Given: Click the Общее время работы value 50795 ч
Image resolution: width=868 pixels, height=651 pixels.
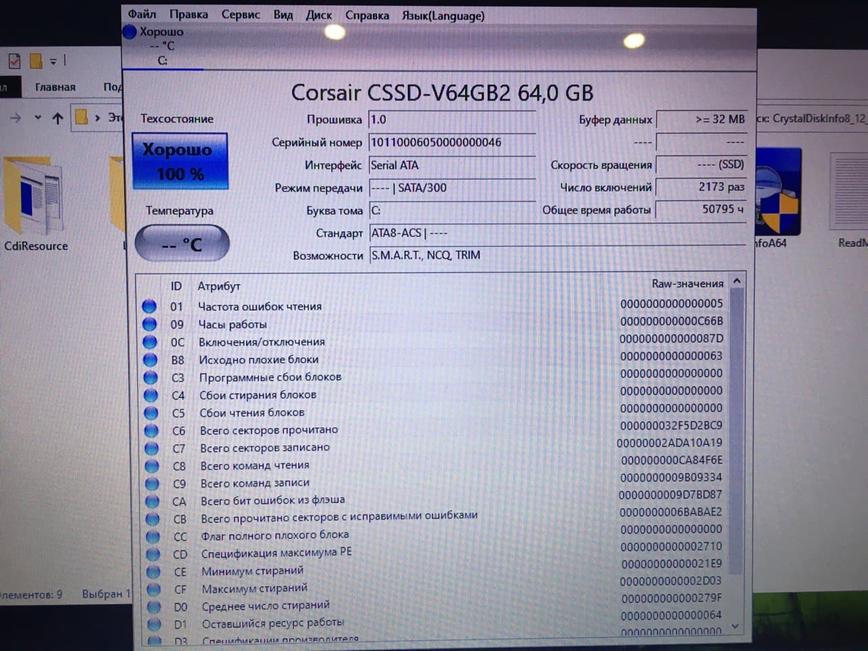Looking at the screenshot, I should pyautogui.click(x=701, y=209).
